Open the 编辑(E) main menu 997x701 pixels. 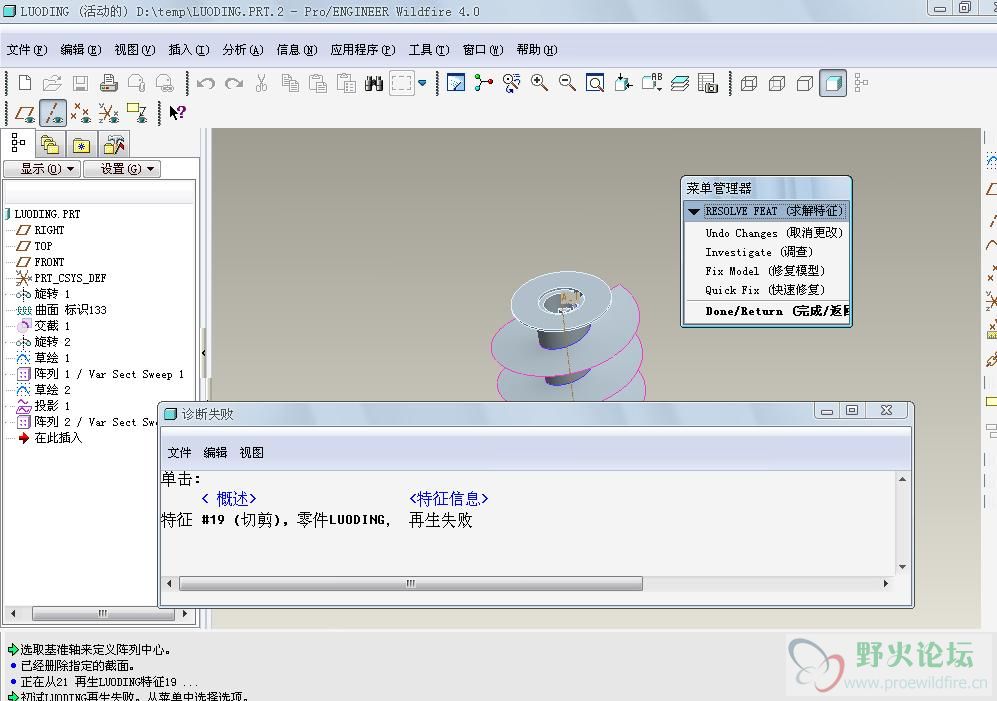tap(81, 50)
